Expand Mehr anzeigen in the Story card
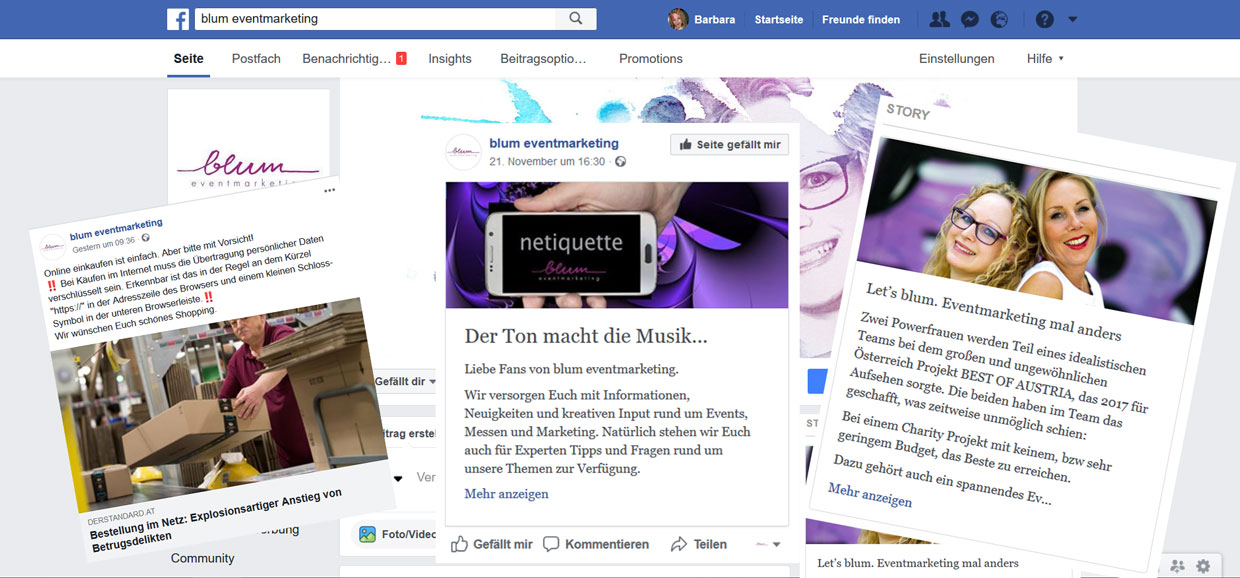Screen dimensions: 1240x578 (x=870, y=495)
